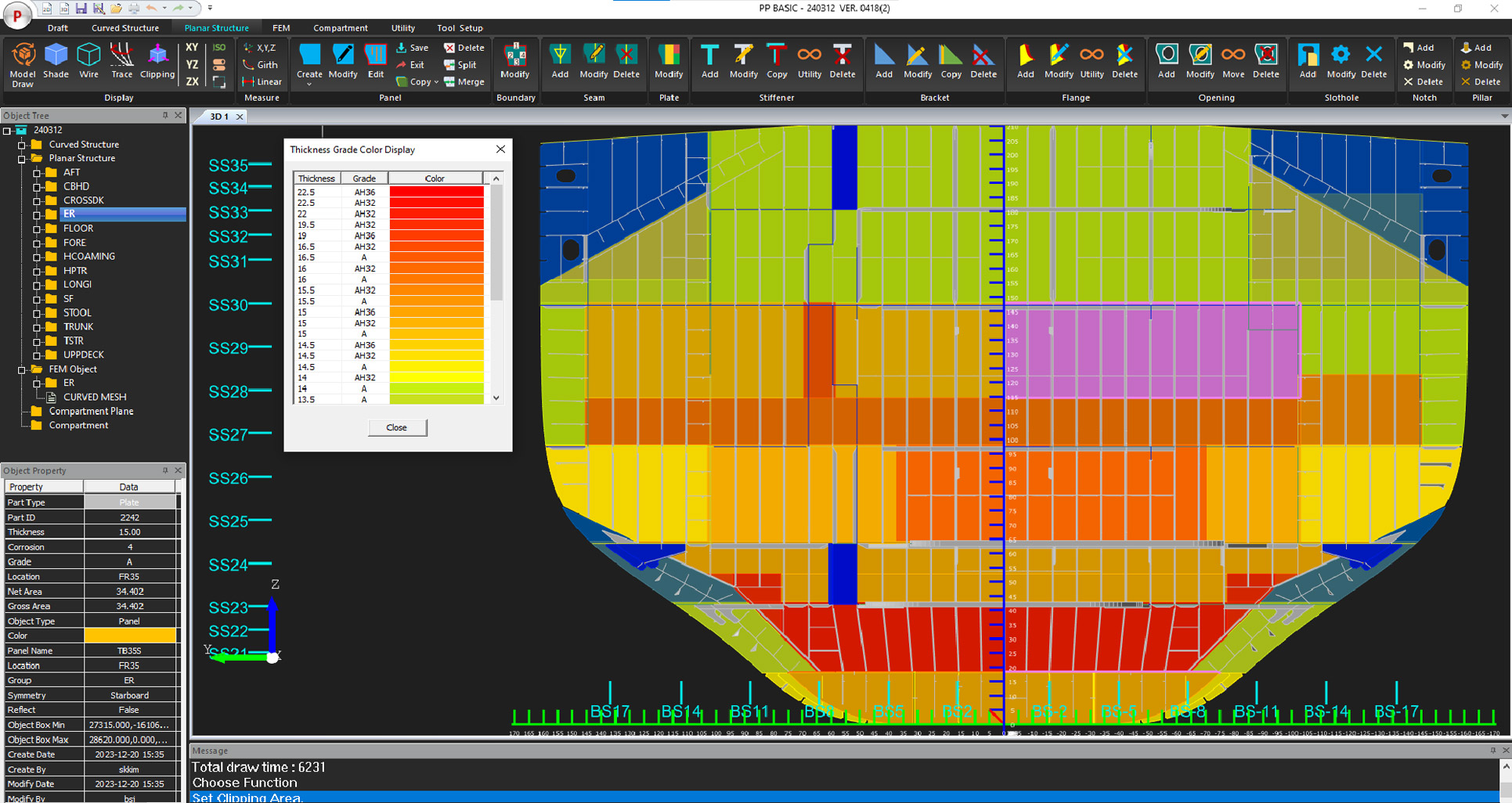Switch to the ZX view plane
1512x803 pixels.
(x=192, y=81)
